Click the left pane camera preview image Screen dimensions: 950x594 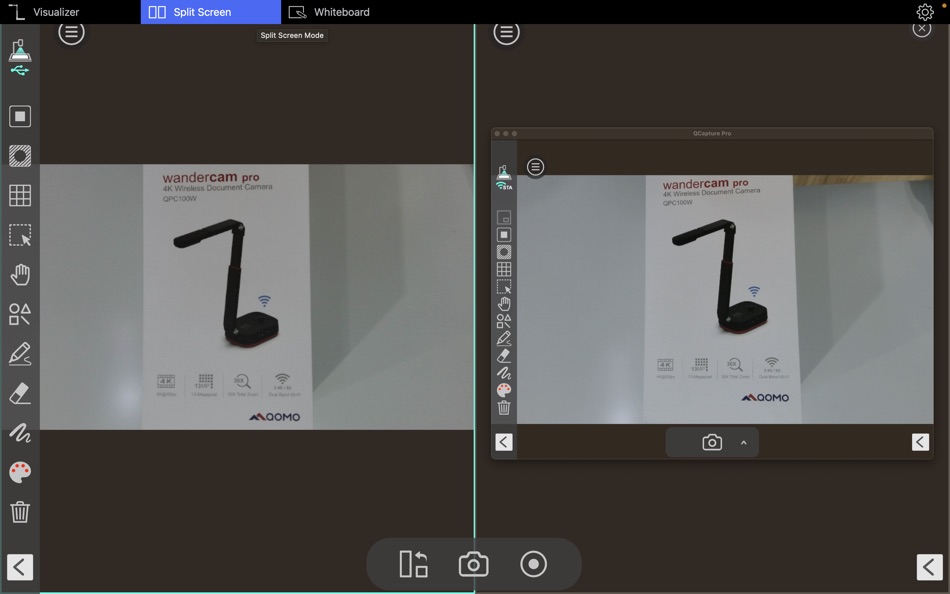(257, 297)
